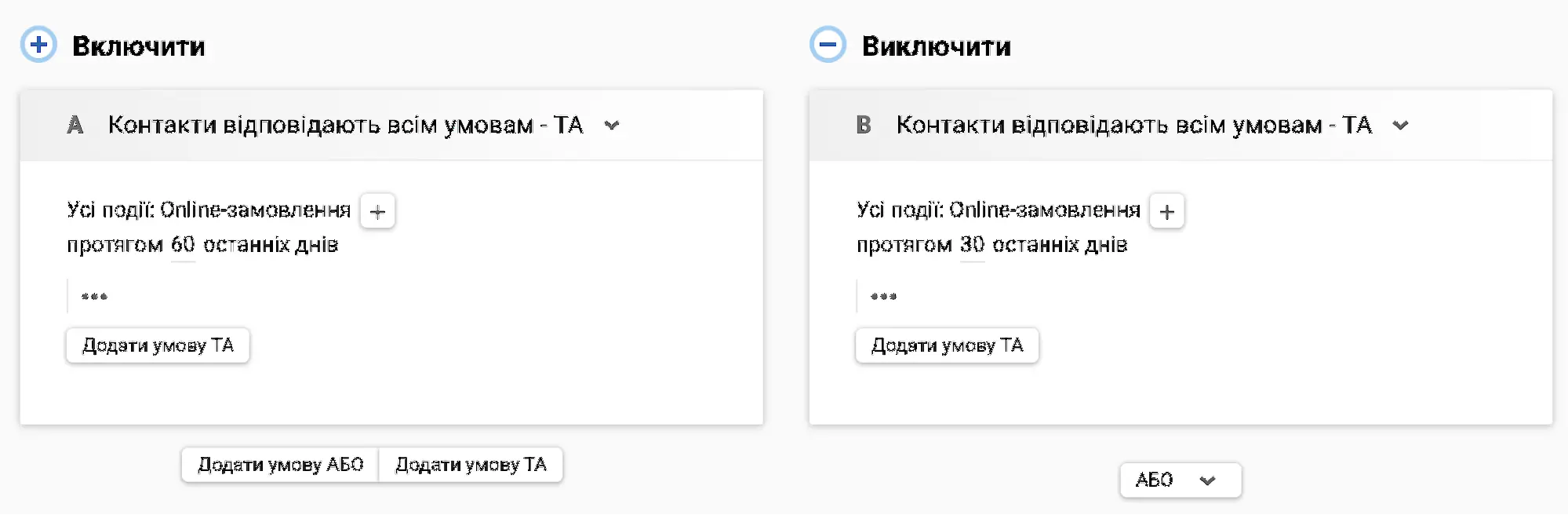Open the options menu (three dots) in block A

point(95,296)
